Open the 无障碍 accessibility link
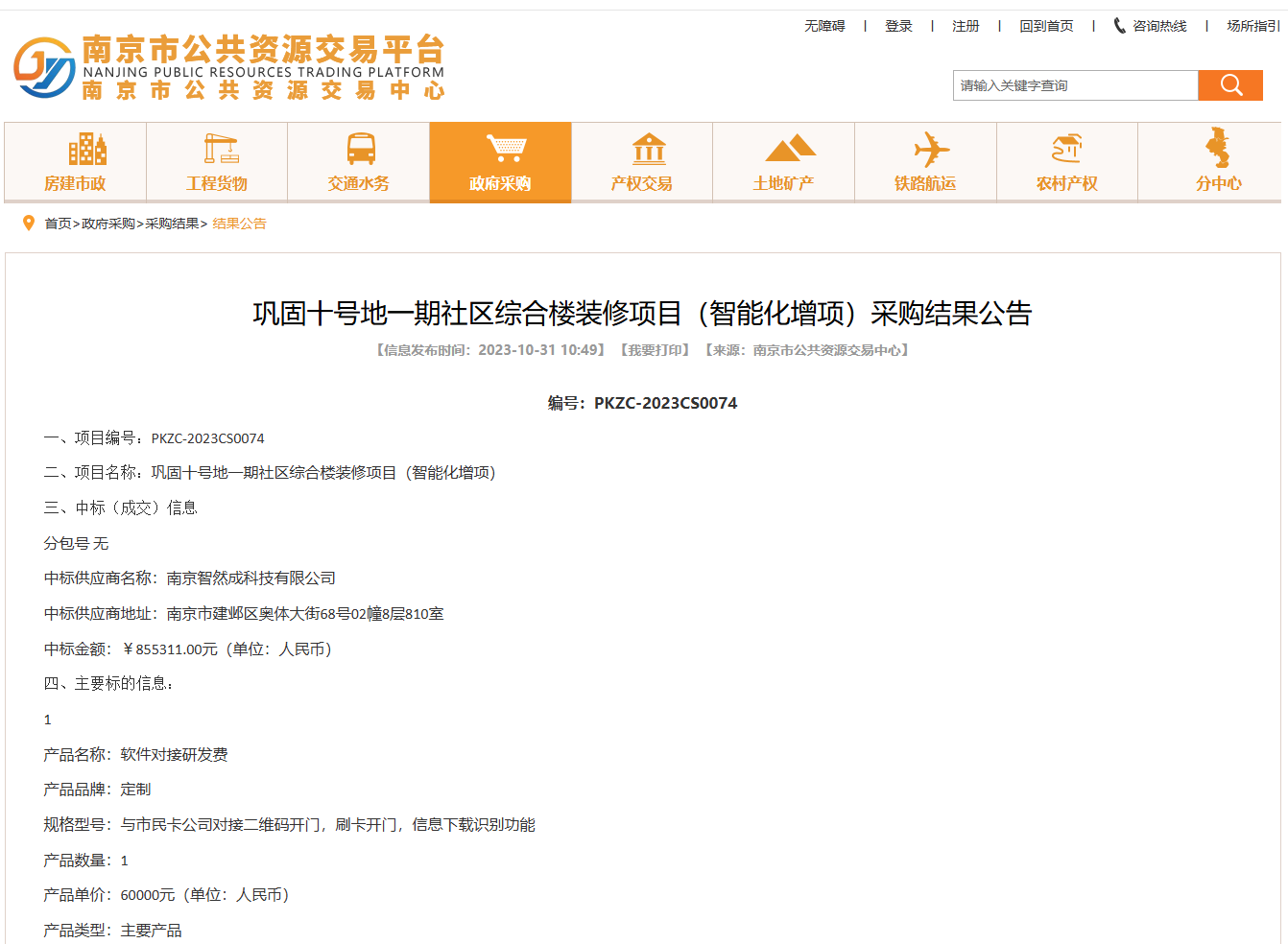Screen dimensions: 1288x944 click(x=824, y=26)
